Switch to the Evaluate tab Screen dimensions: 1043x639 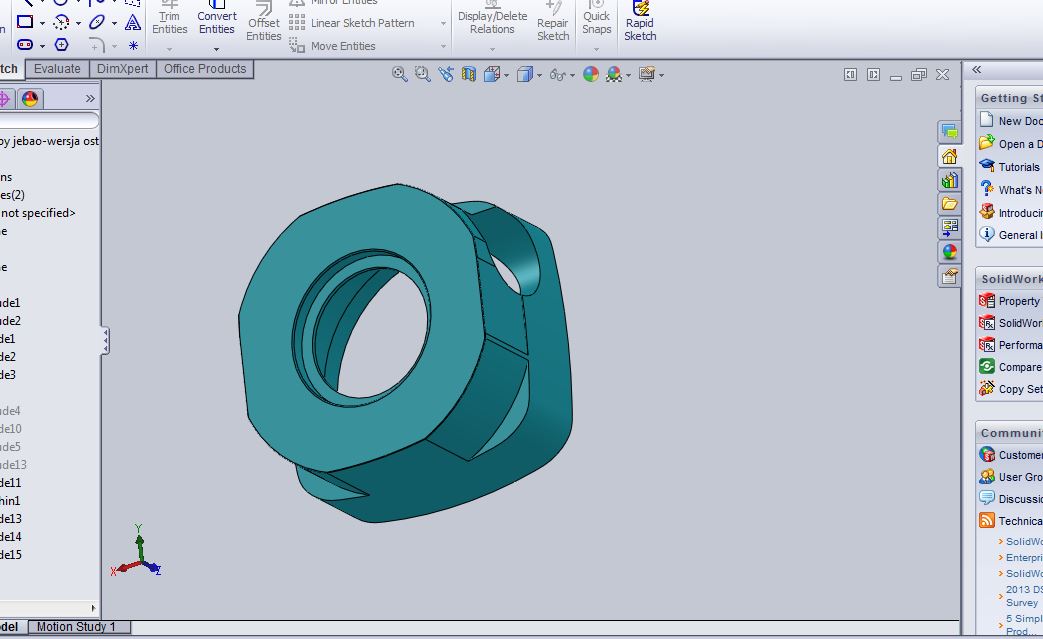tap(57, 69)
